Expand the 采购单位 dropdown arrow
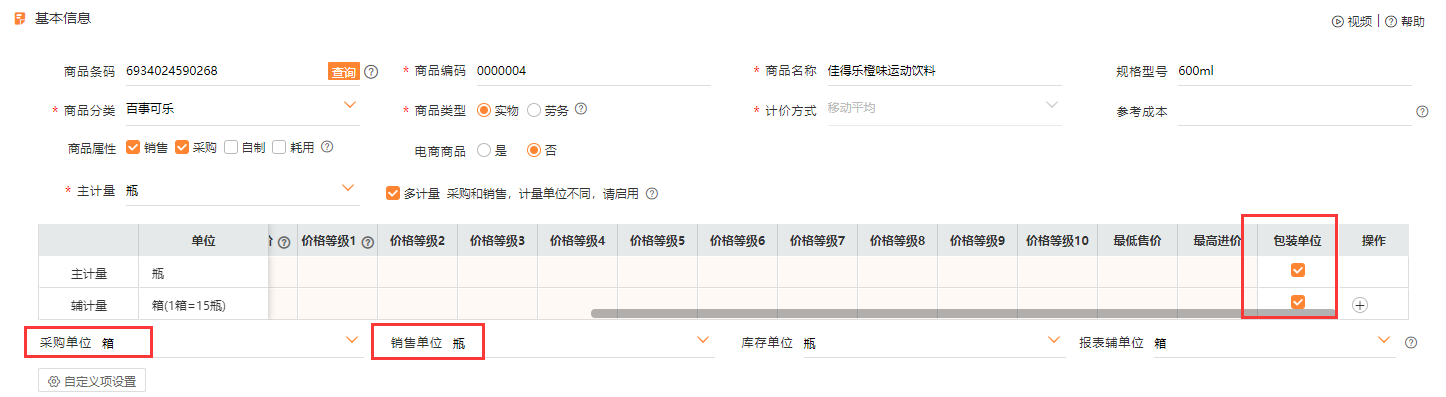 pyautogui.click(x=351, y=340)
